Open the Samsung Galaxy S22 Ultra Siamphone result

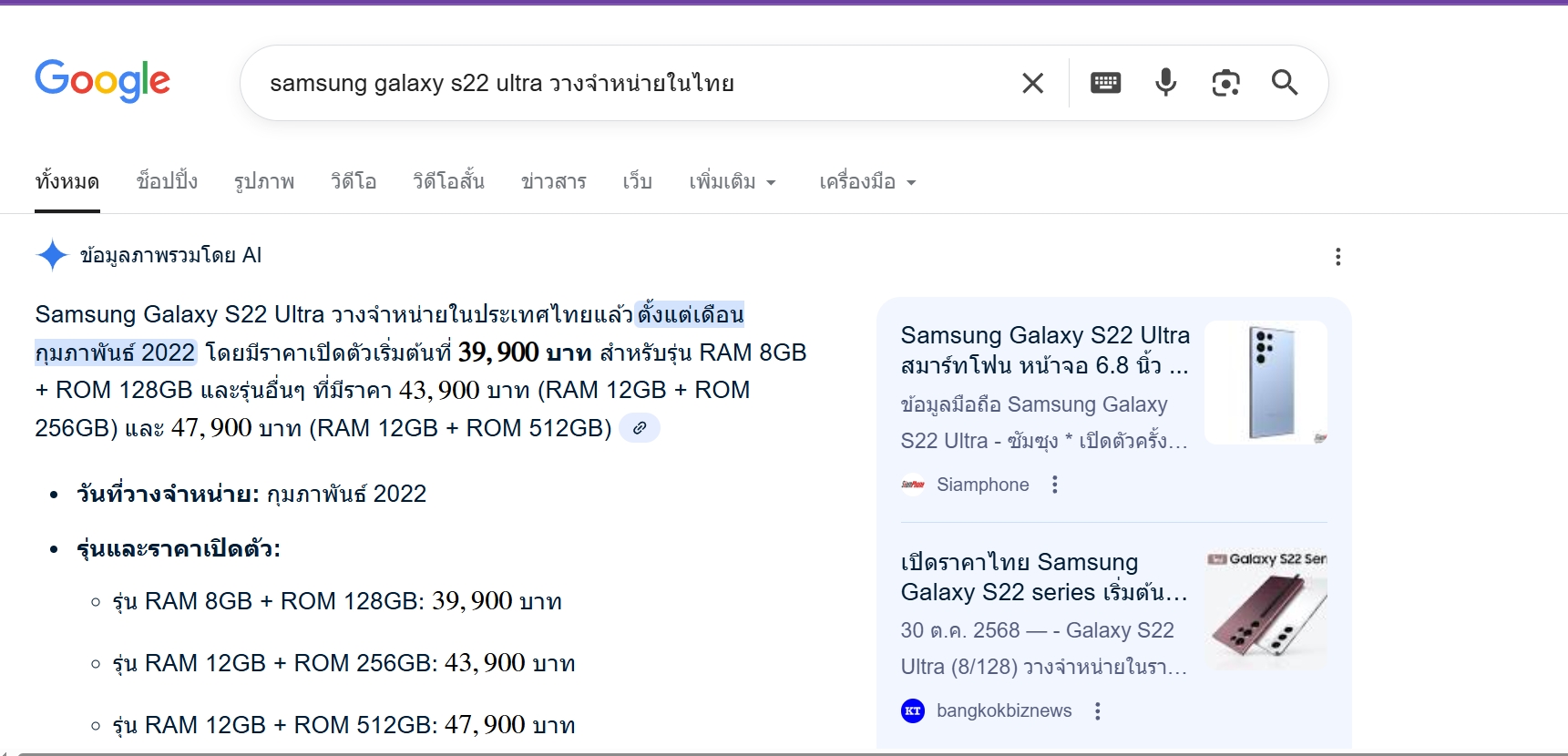(x=1045, y=350)
